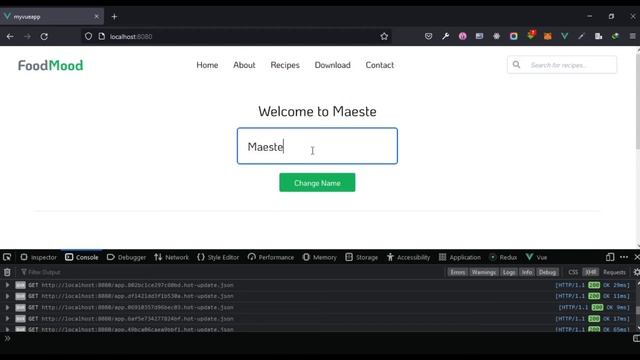Toggle the Errors console filter

(457, 272)
